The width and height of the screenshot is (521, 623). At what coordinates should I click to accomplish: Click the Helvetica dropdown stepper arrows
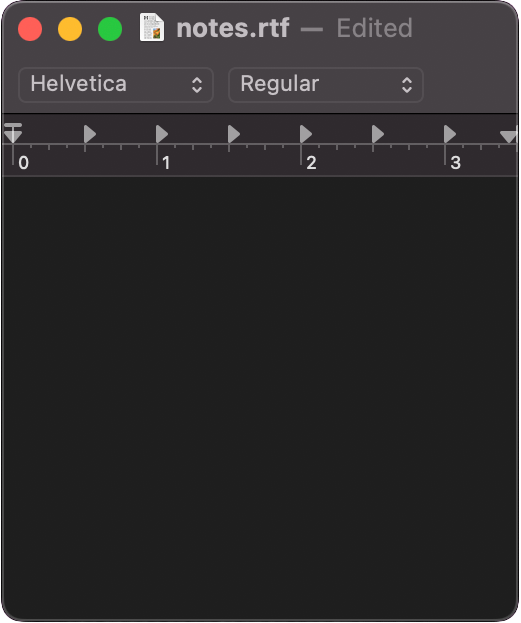click(197, 85)
